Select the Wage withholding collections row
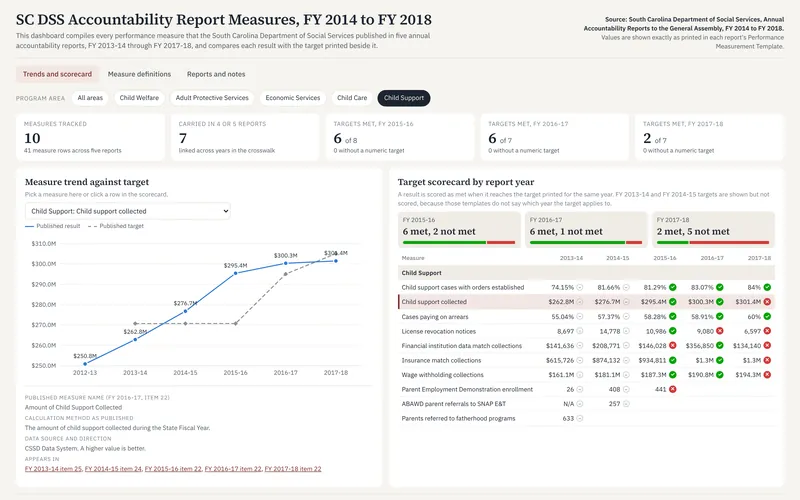800x500 pixels. [586, 374]
